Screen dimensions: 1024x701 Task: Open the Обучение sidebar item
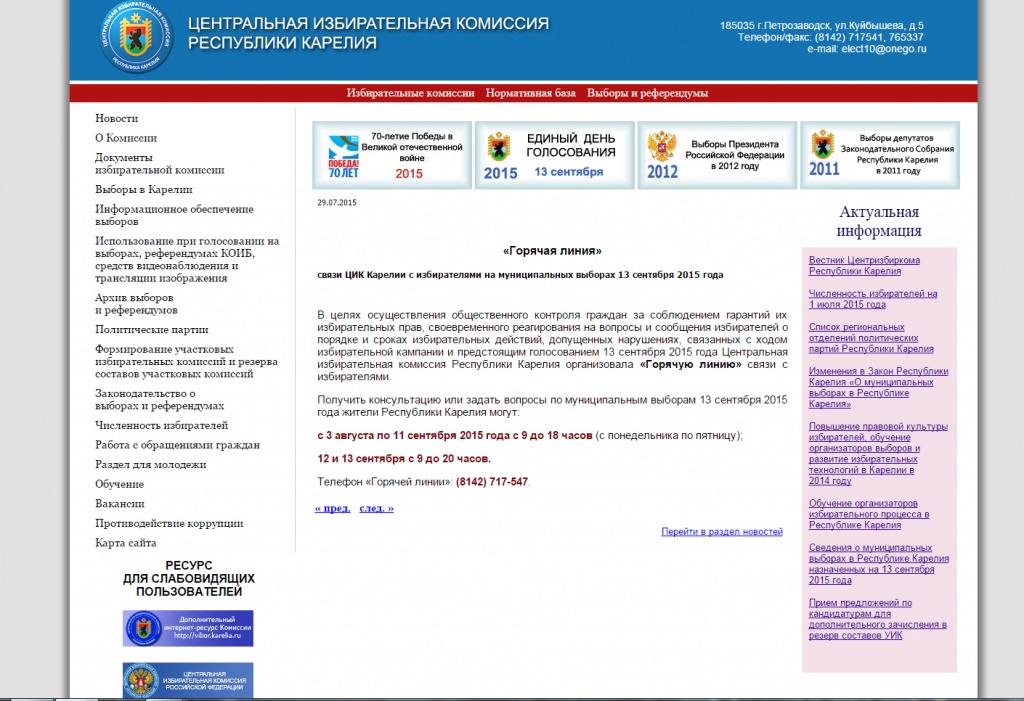120,484
